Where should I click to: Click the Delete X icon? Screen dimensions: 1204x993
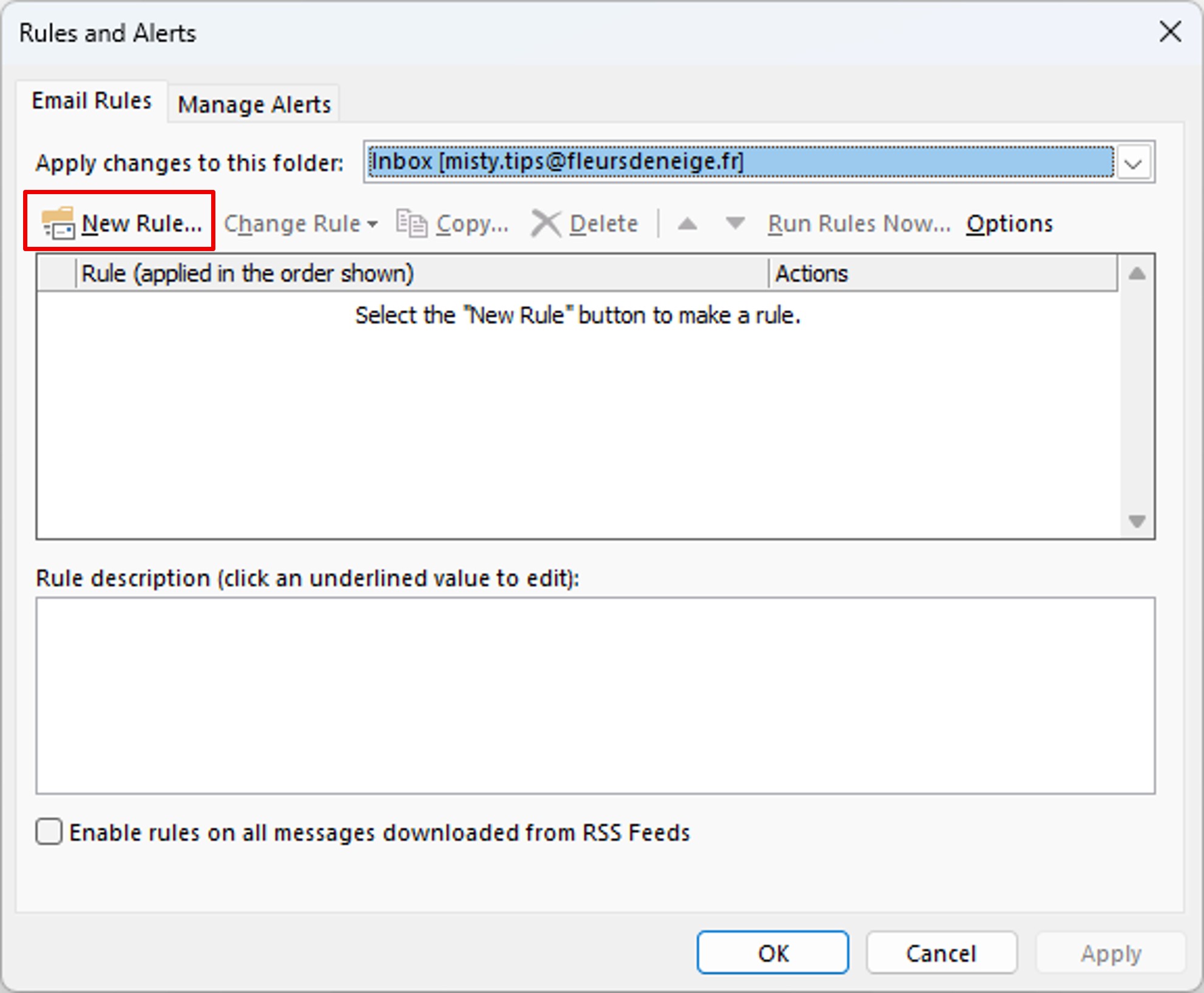(x=546, y=223)
